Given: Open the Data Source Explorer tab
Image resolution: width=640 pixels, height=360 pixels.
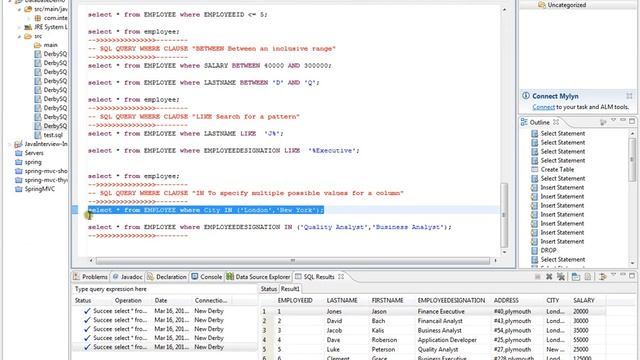Looking at the screenshot, I should point(258,277).
